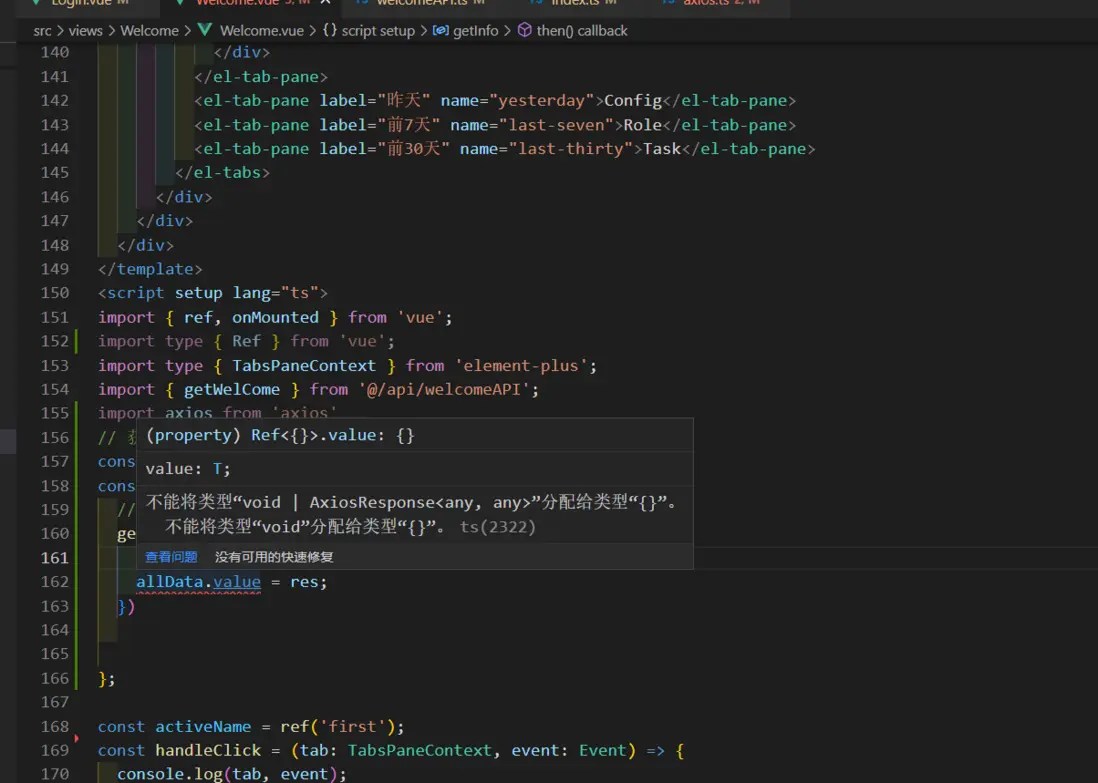Screen dimensions: 1098x783
Task: Close the Welcome.vue tab
Action: (328, 3)
